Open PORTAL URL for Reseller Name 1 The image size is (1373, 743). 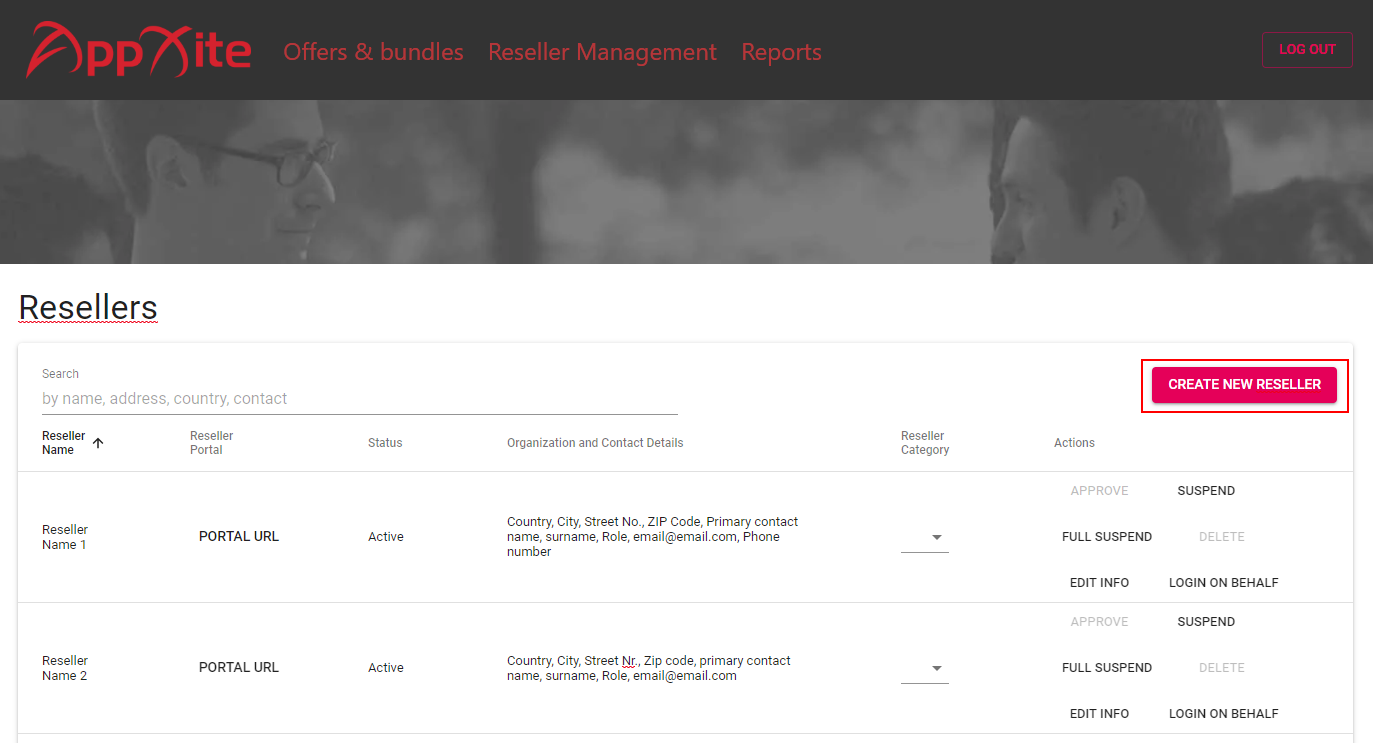(239, 537)
